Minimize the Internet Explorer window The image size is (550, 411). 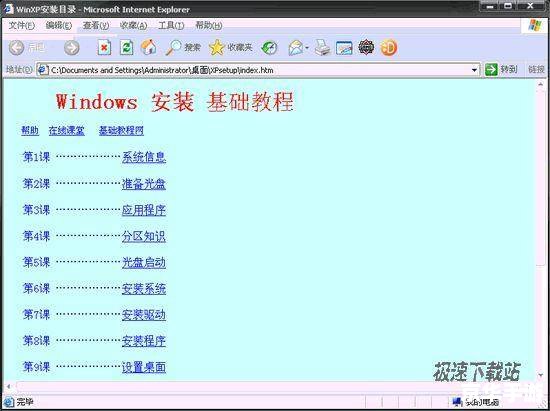coord(490,7)
